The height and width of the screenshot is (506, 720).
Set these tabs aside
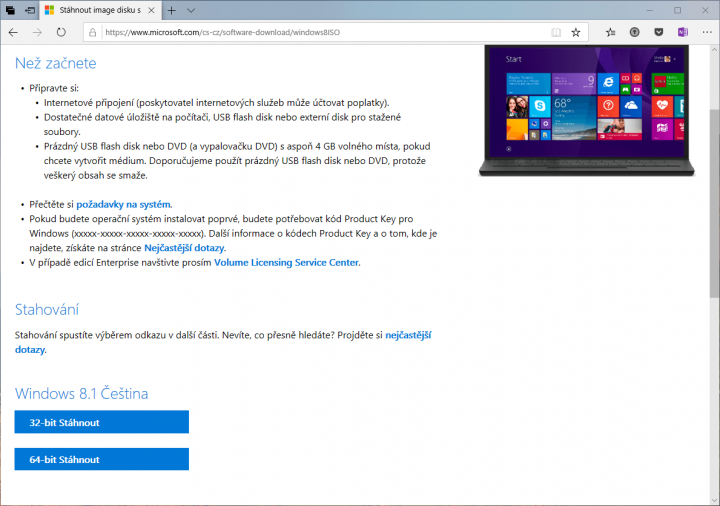click(30, 10)
